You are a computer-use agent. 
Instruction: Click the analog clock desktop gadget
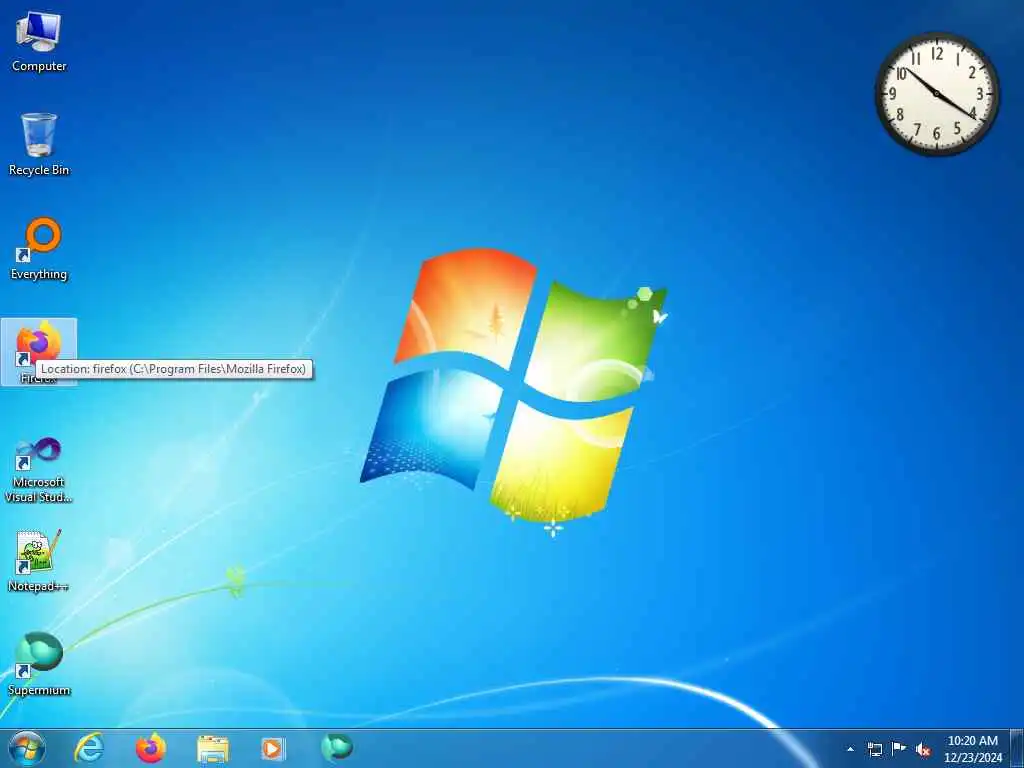click(936, 94)
